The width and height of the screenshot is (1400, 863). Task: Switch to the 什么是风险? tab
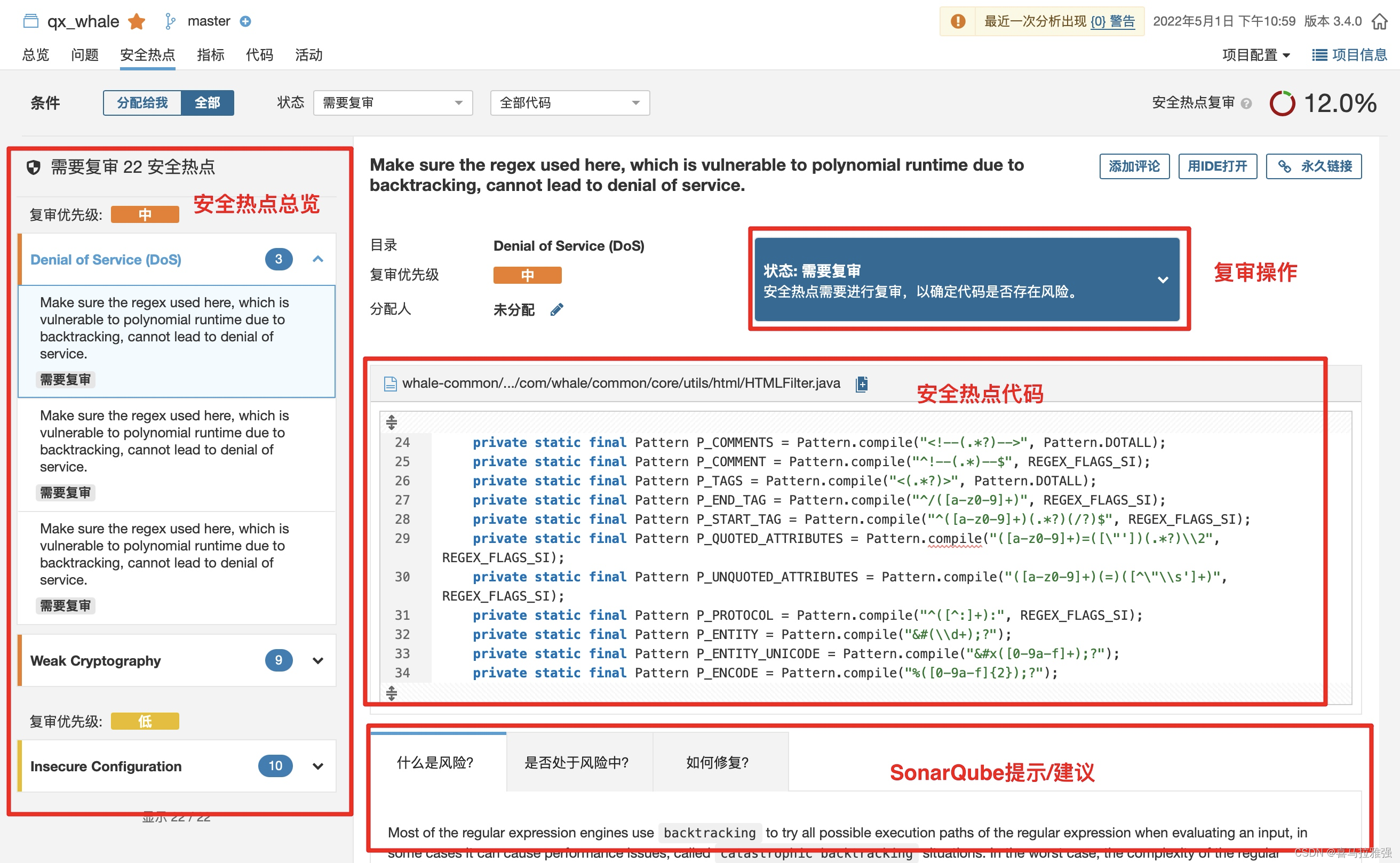(438, 762)
